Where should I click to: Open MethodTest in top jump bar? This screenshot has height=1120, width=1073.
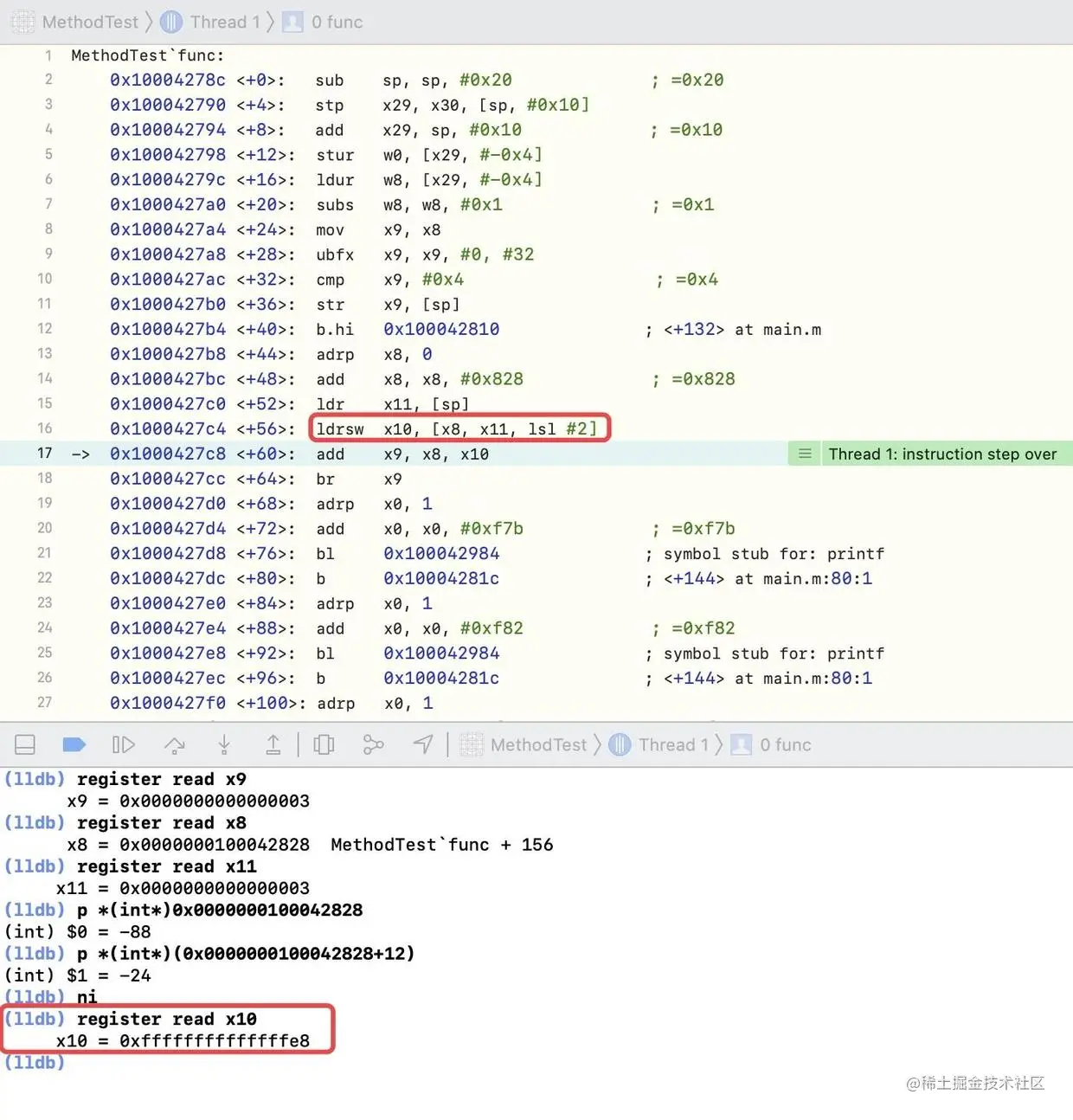click(x=90, y=22)
